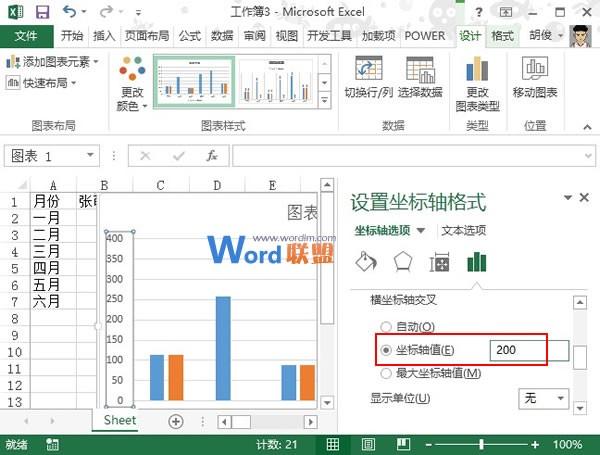The image size is (600, 455).
Task: Open Size & Properties tab icon
Action: [x=439, y=263]
